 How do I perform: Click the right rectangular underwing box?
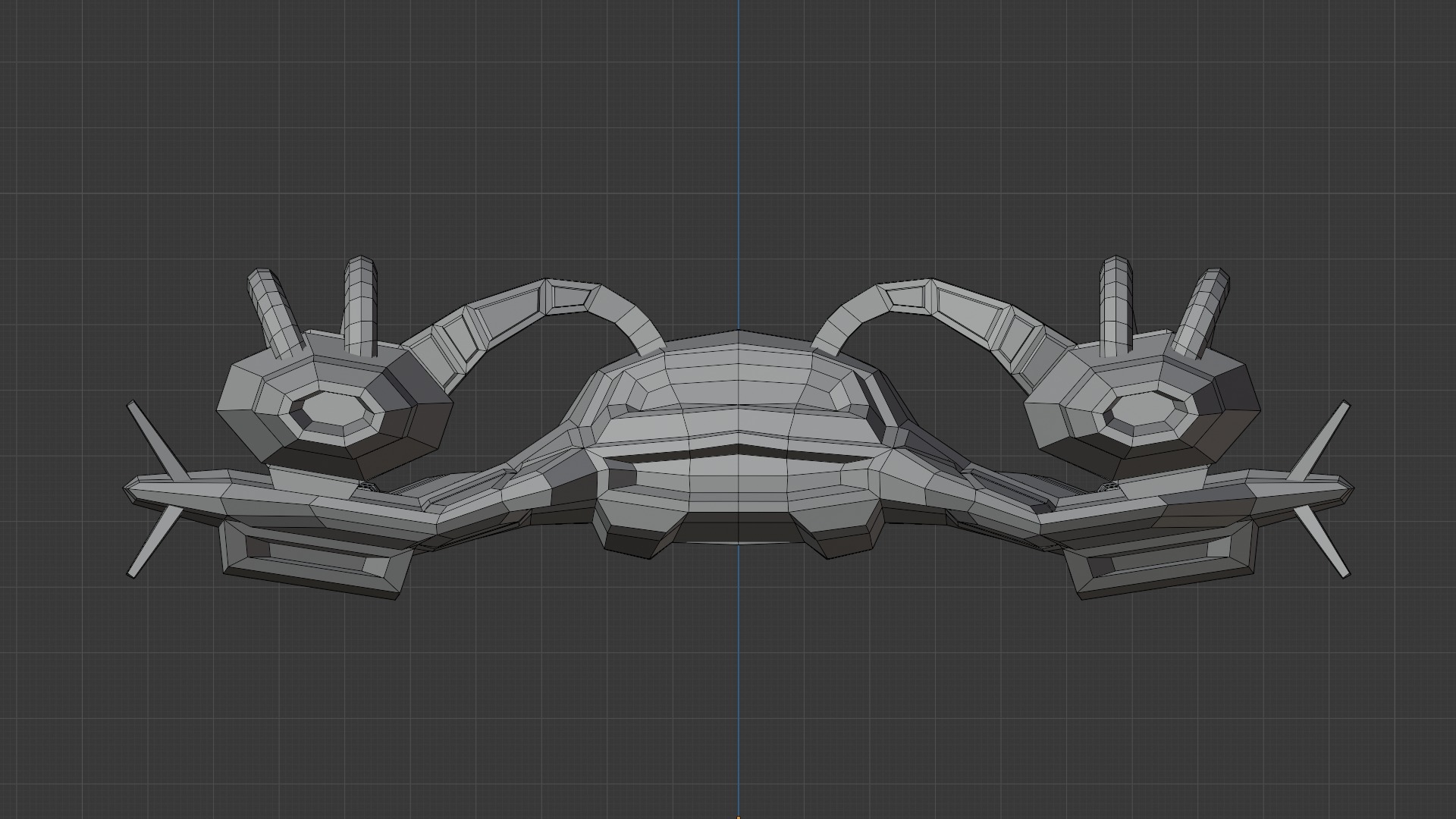pos(1160,559)
